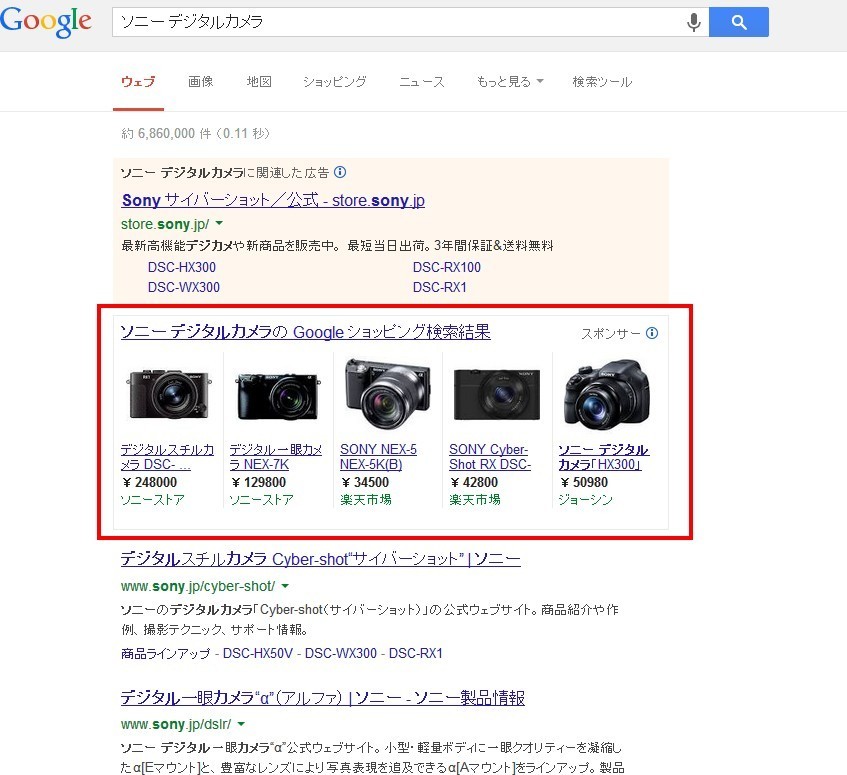Image resolution: width=847 pixels, height=775 pixels.
Task: Expand the arrow next to www.sony.jp/cyber-shot/
Action: pos(285,585)
